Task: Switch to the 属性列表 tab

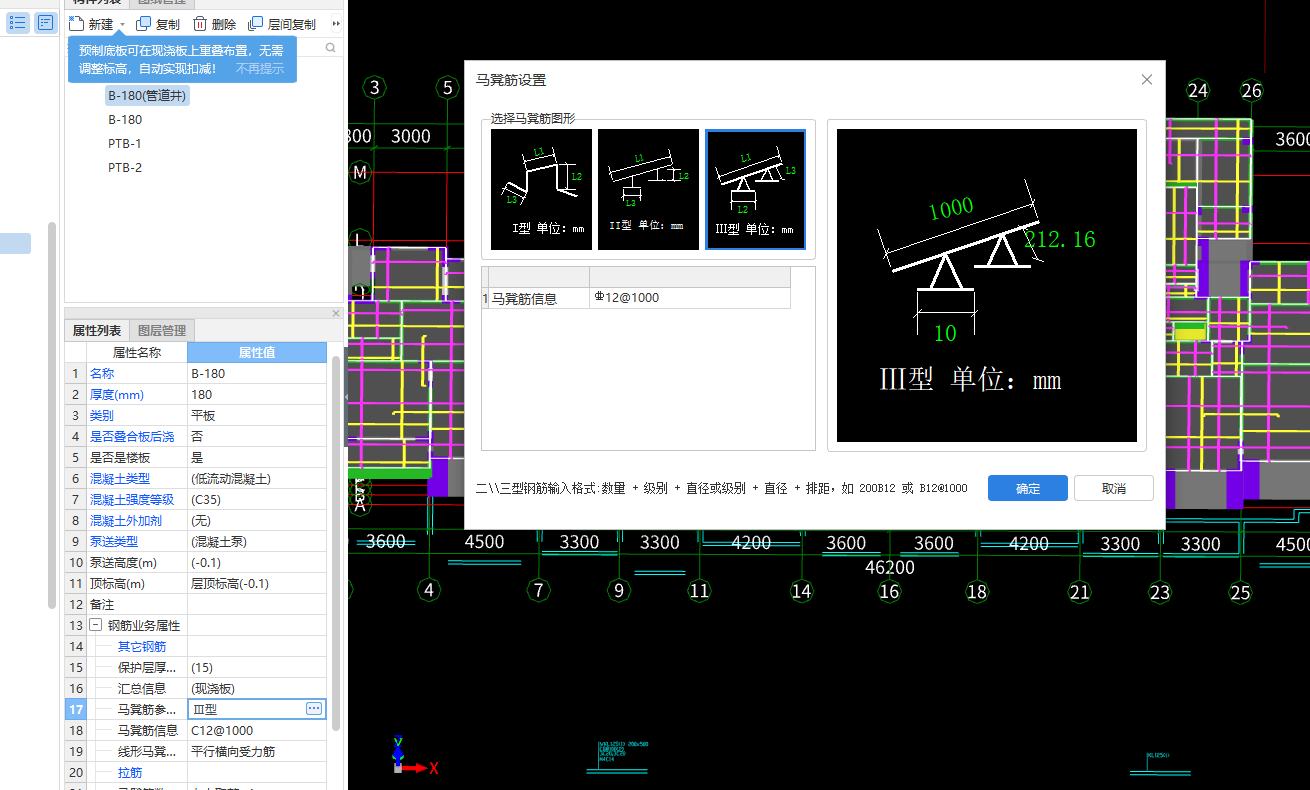Action: pos(97,331)
